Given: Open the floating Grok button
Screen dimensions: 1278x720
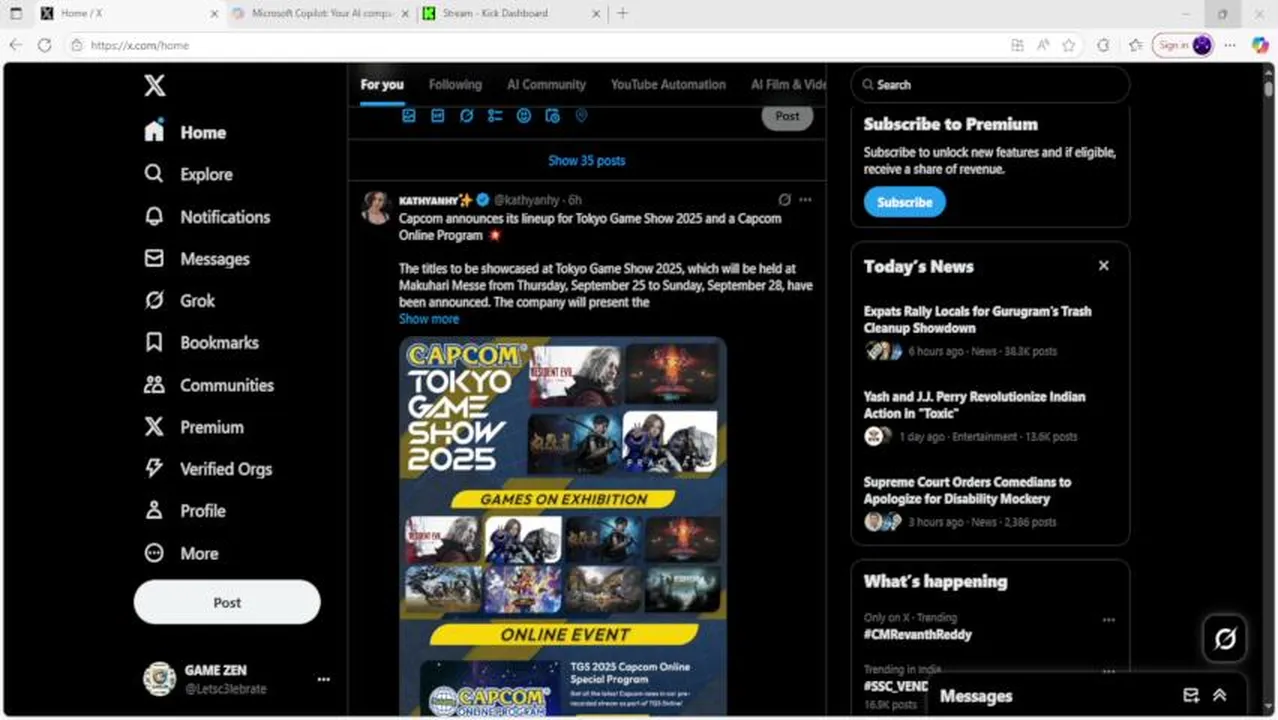Looking at the screenshot, I should point(1225,638).
